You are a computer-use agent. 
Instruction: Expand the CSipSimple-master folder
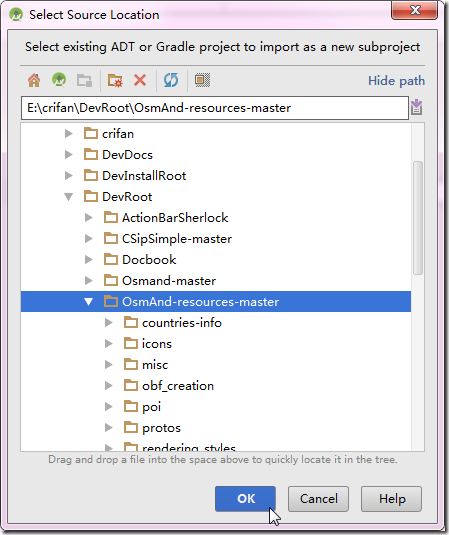point(89,239)
